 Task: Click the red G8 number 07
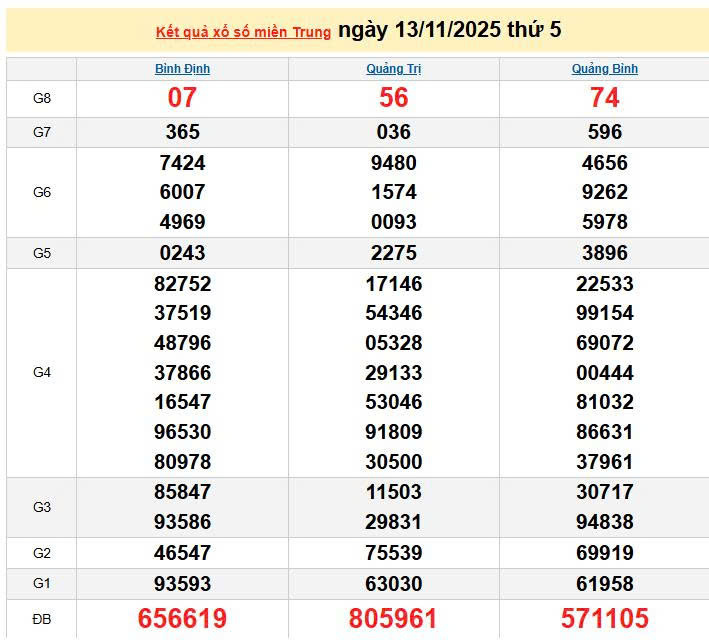(x=182, y=98)
